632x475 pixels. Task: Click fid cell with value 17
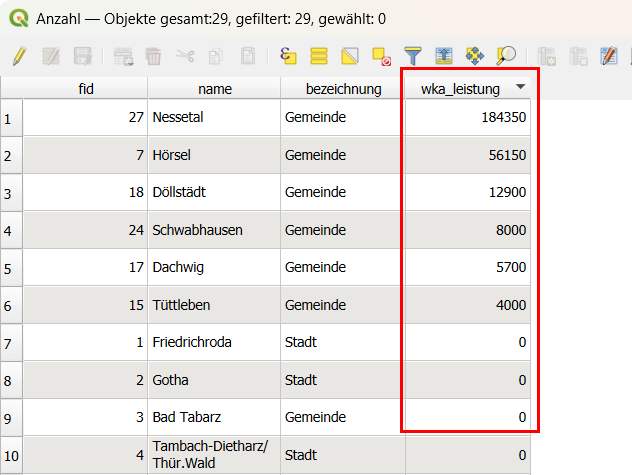pyautogui.click(x=85, y=267)
